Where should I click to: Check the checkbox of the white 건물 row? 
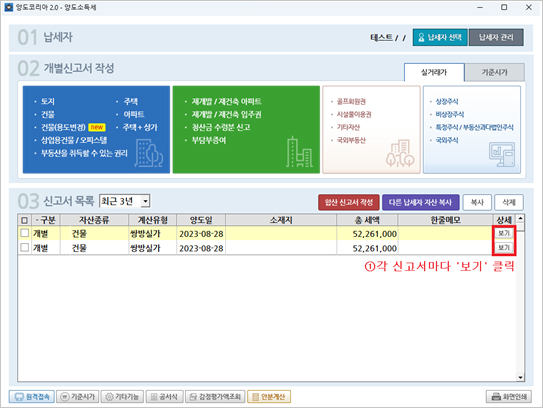[x=24, y=247]
